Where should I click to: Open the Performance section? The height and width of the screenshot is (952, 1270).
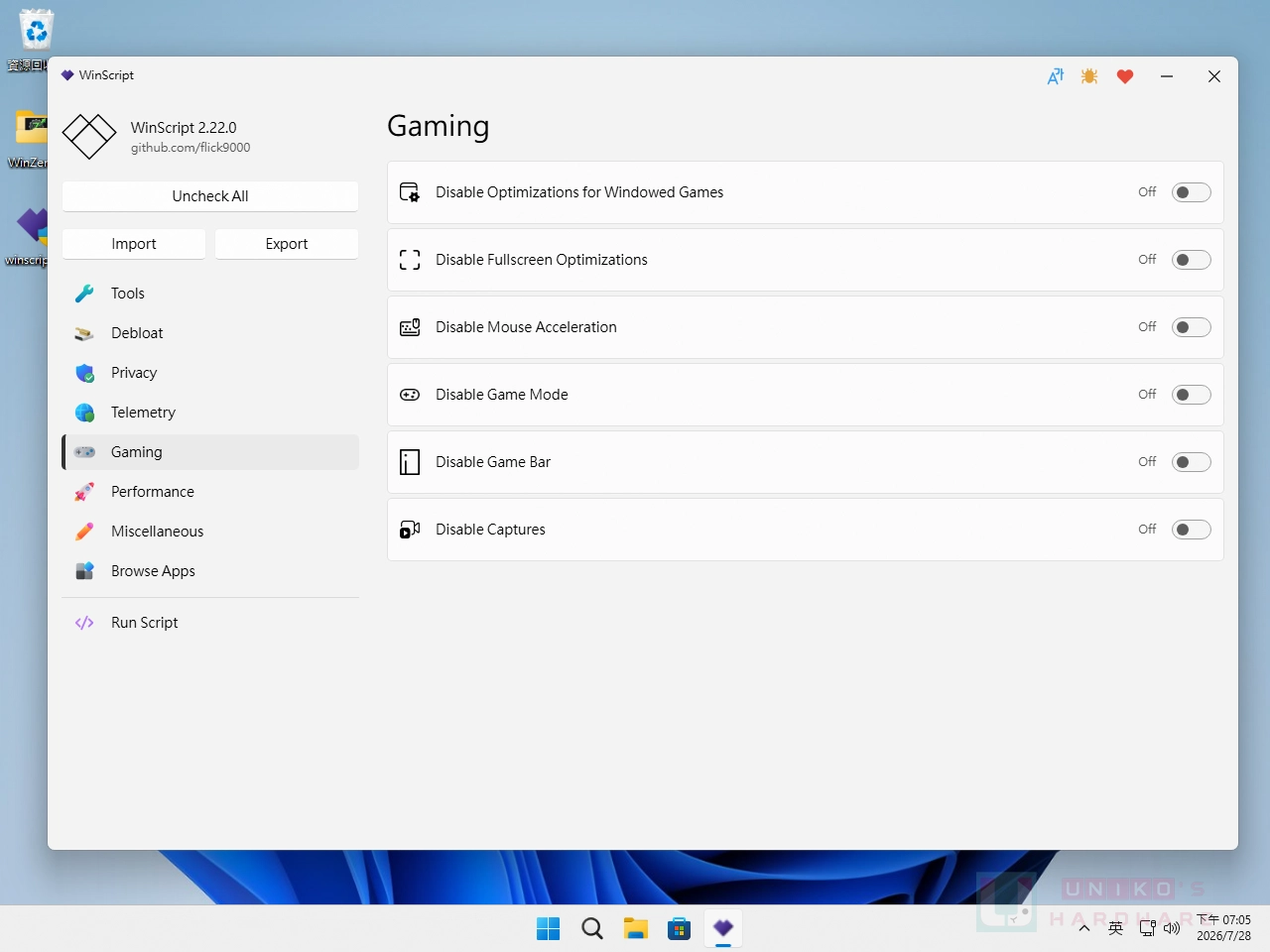(210, 492)
